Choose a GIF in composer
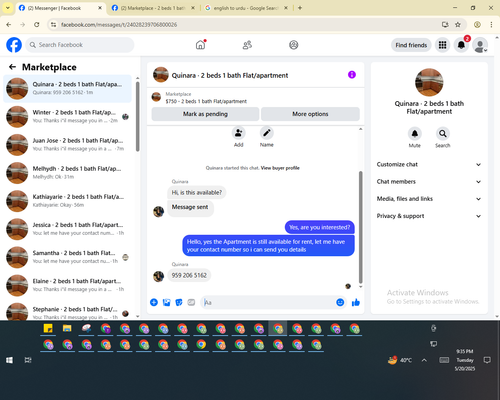Viewport: 500px width, 400px height. (x=191, y=302)
